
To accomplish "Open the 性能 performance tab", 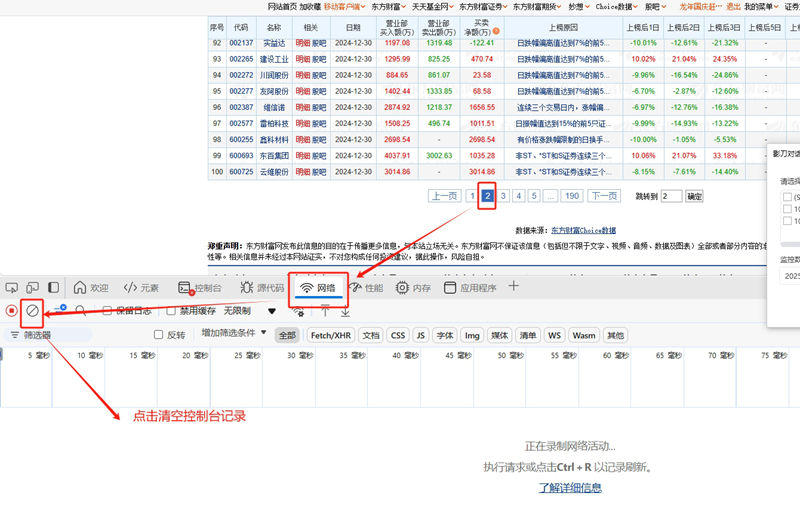I will point(367,288).
